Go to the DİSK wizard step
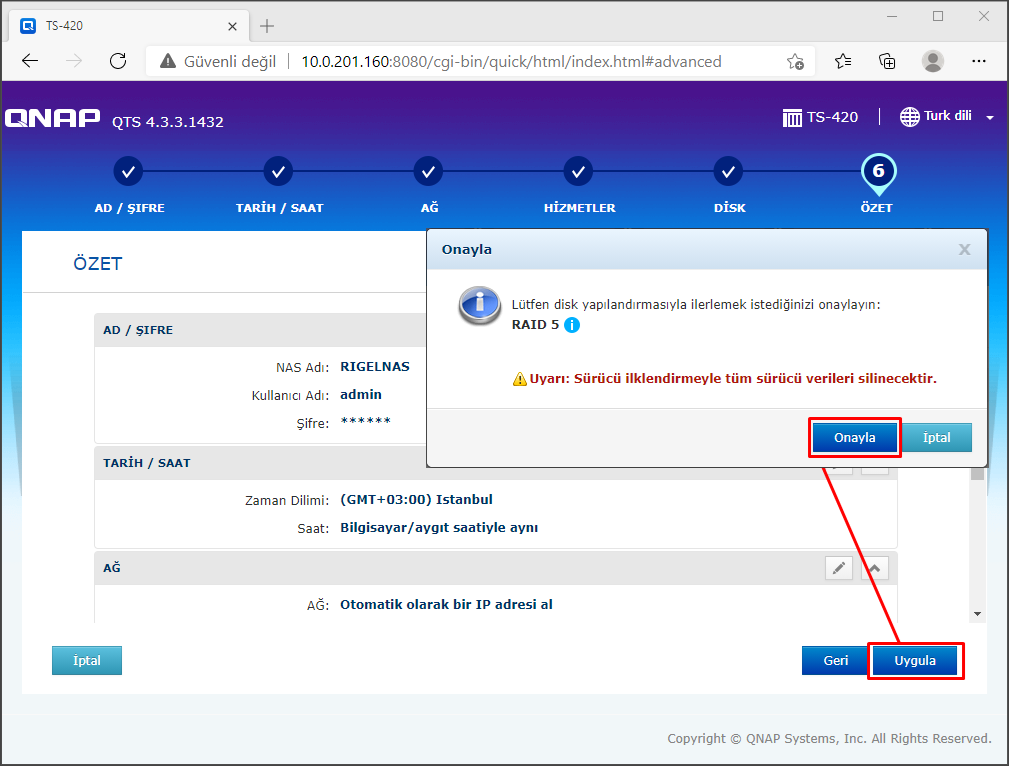Screen dimensions: 1009x766 pyautogui.click(x=728, y=171)
